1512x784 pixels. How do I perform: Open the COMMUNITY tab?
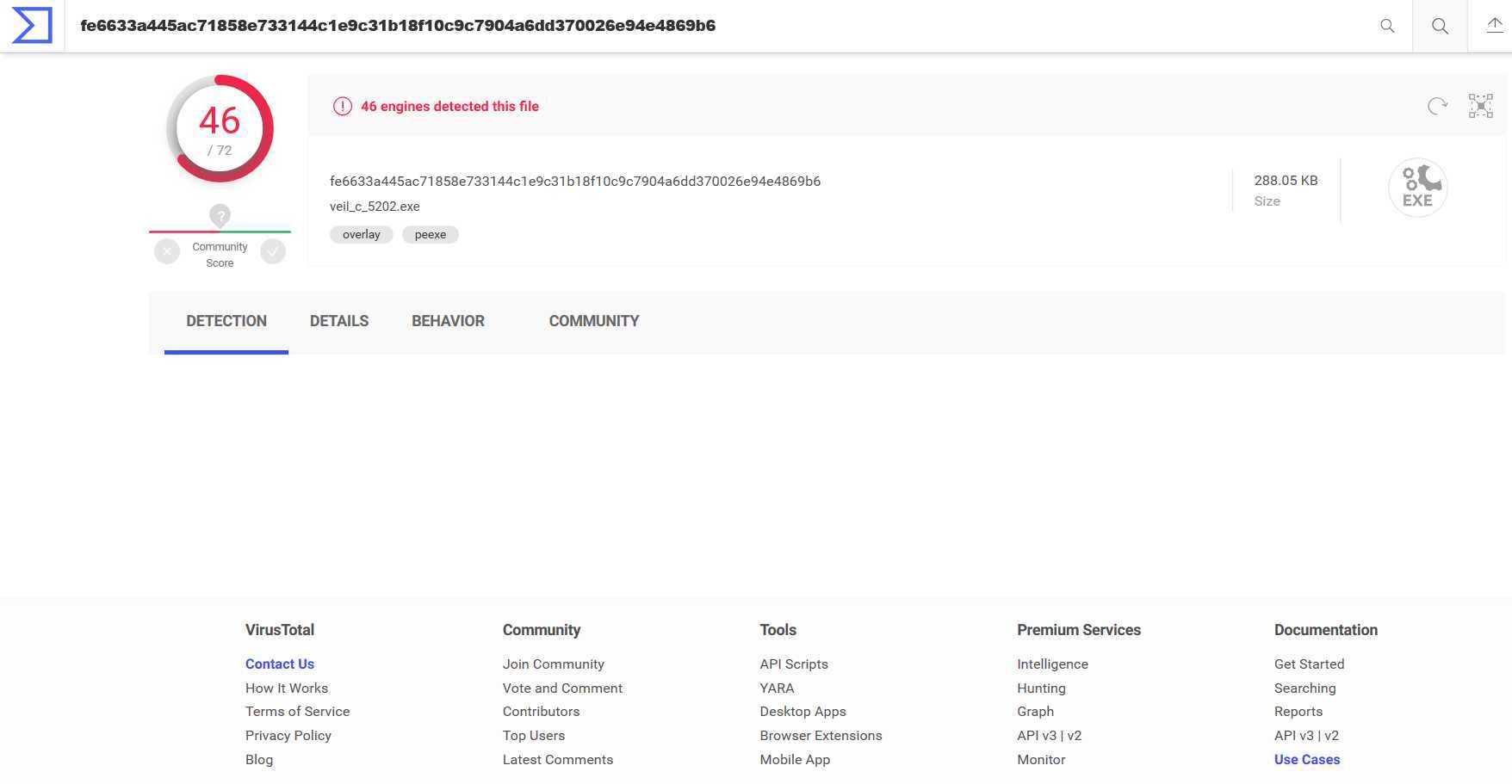point(594,321)
